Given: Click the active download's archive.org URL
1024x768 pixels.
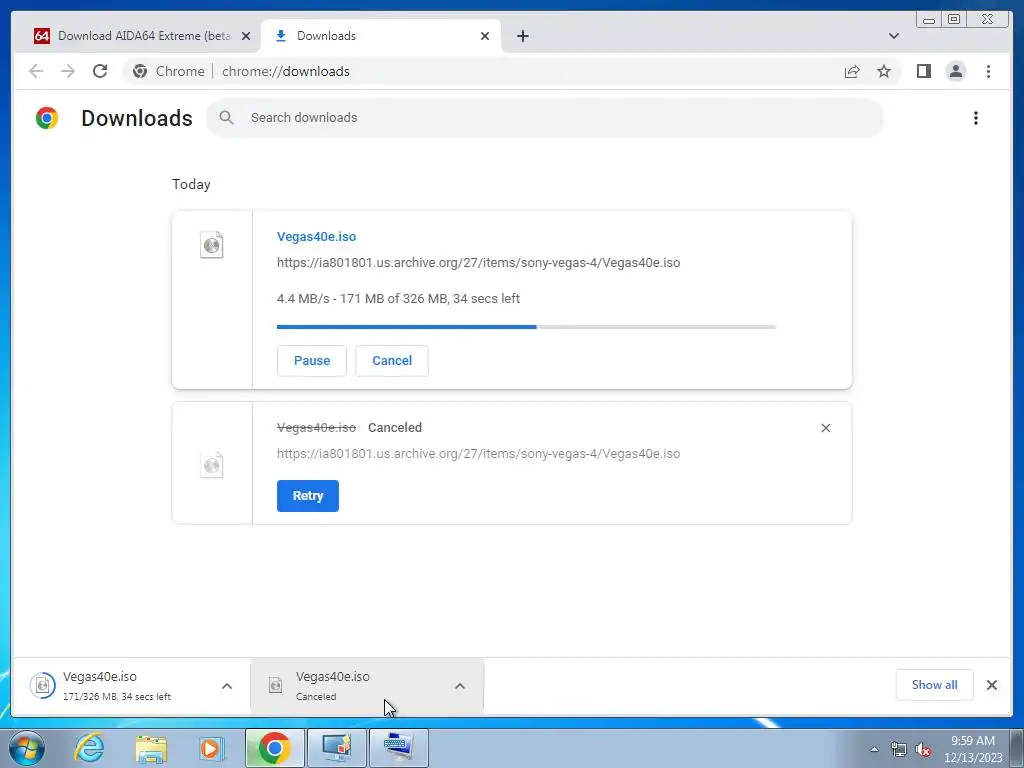Looking at the screenshot, I should pyautogui.click(x=478, y=263).
